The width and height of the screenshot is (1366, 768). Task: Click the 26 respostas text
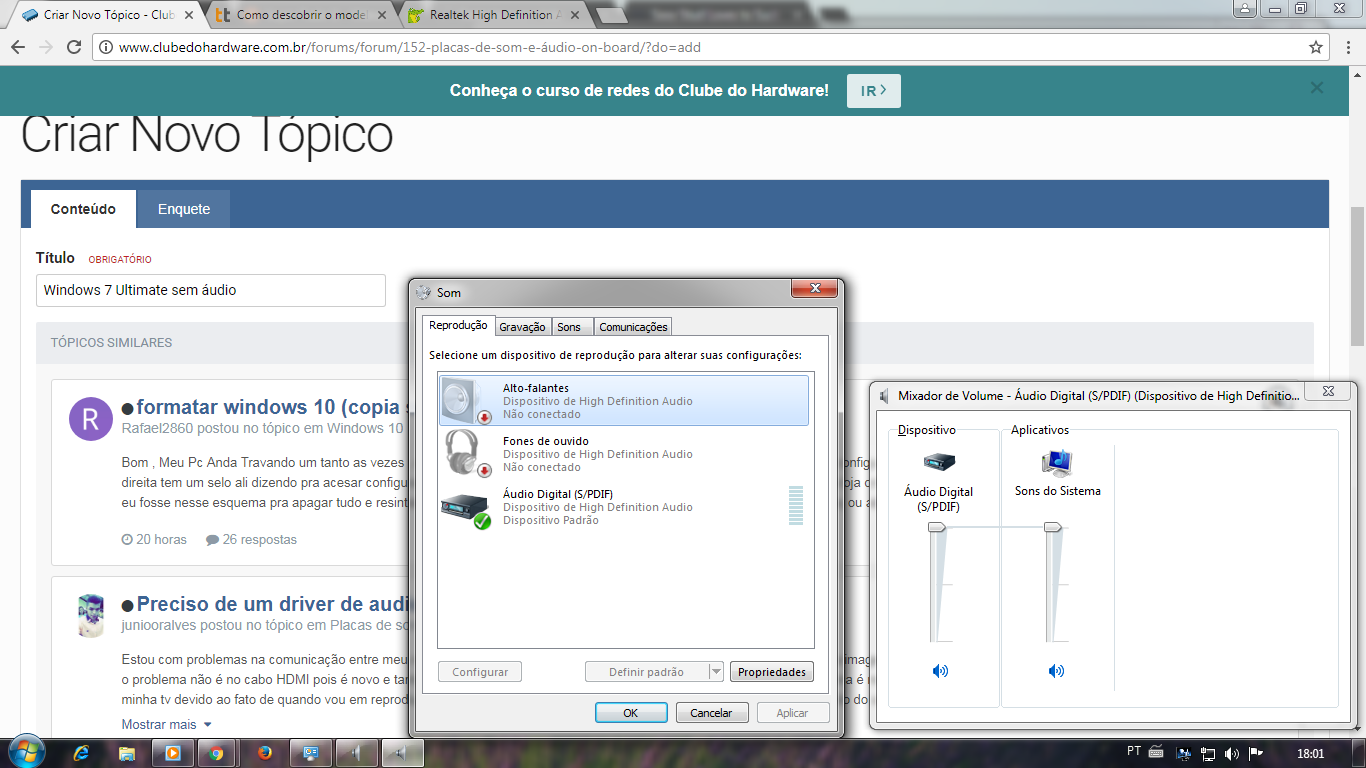[260, 539]
